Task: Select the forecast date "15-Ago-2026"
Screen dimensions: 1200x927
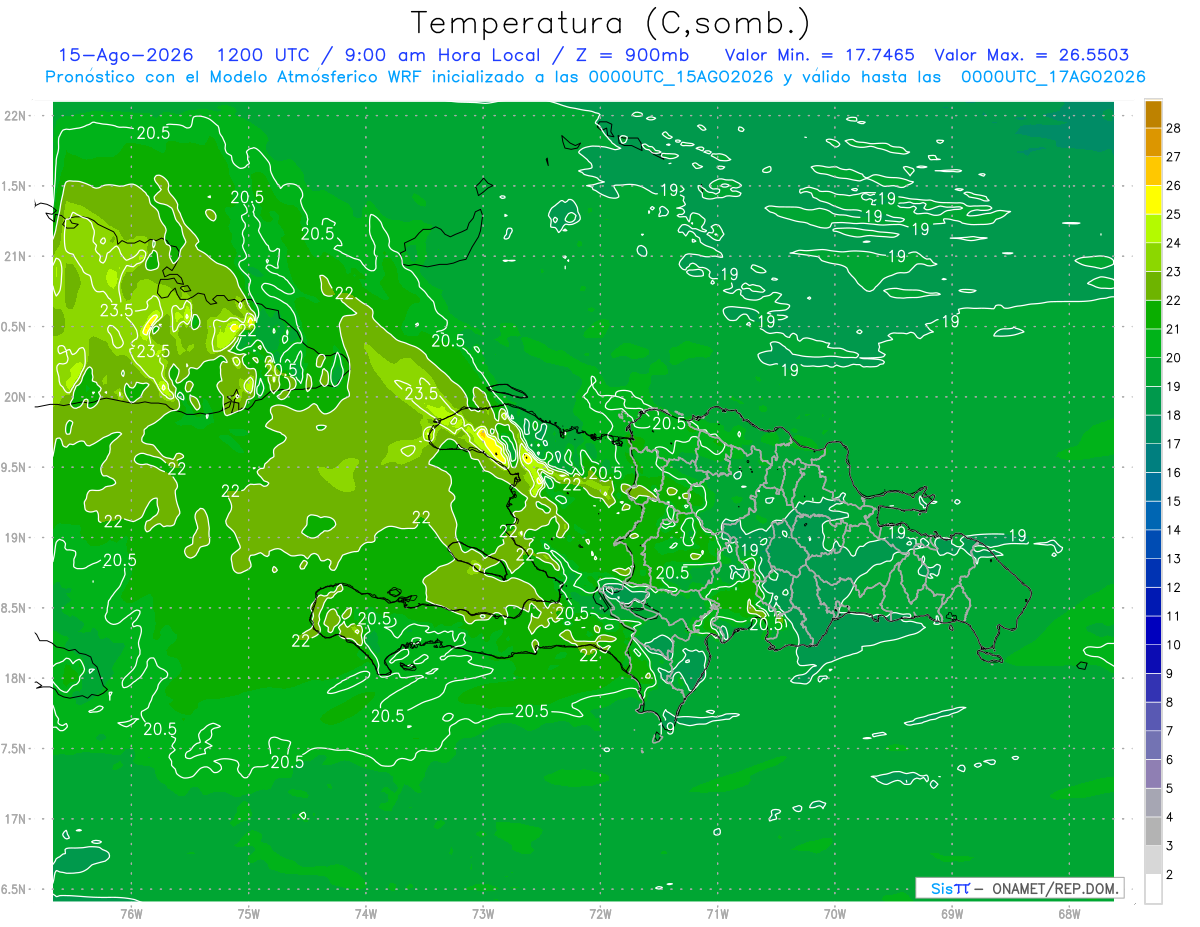Action: point(127,55)
